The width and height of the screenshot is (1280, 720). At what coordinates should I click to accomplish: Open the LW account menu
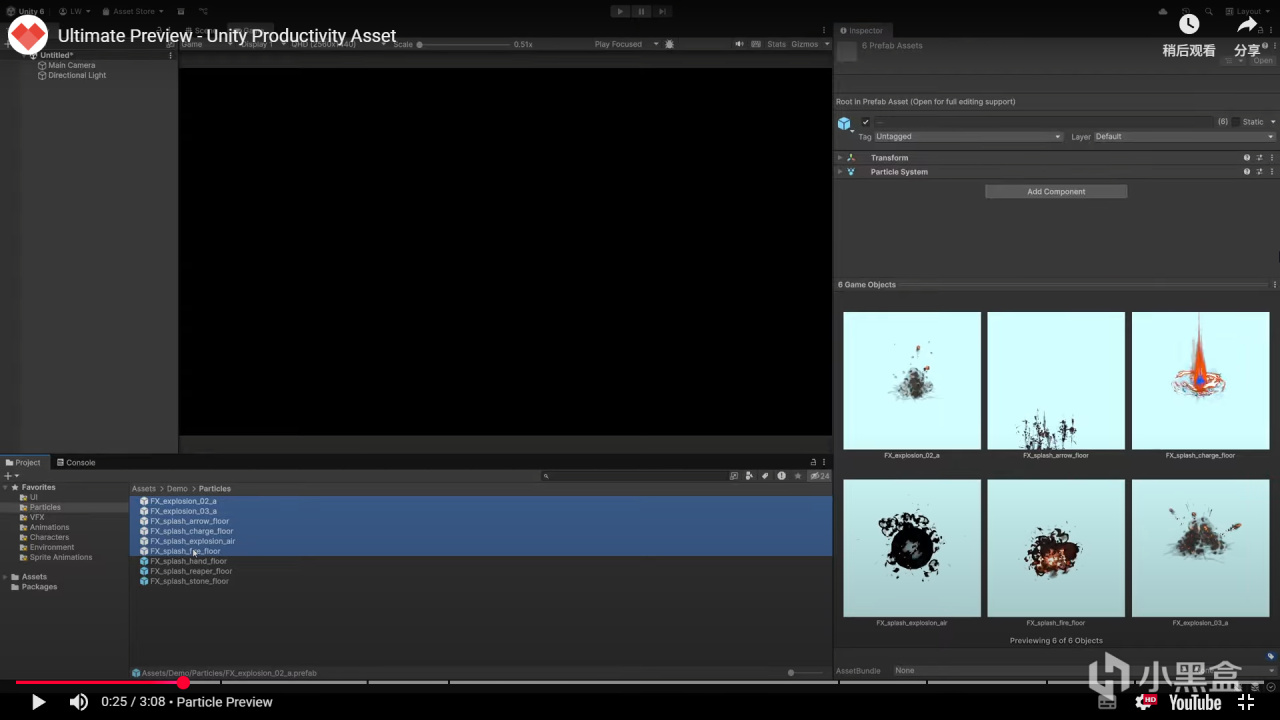pyautogui.click(x=75, y=11)
